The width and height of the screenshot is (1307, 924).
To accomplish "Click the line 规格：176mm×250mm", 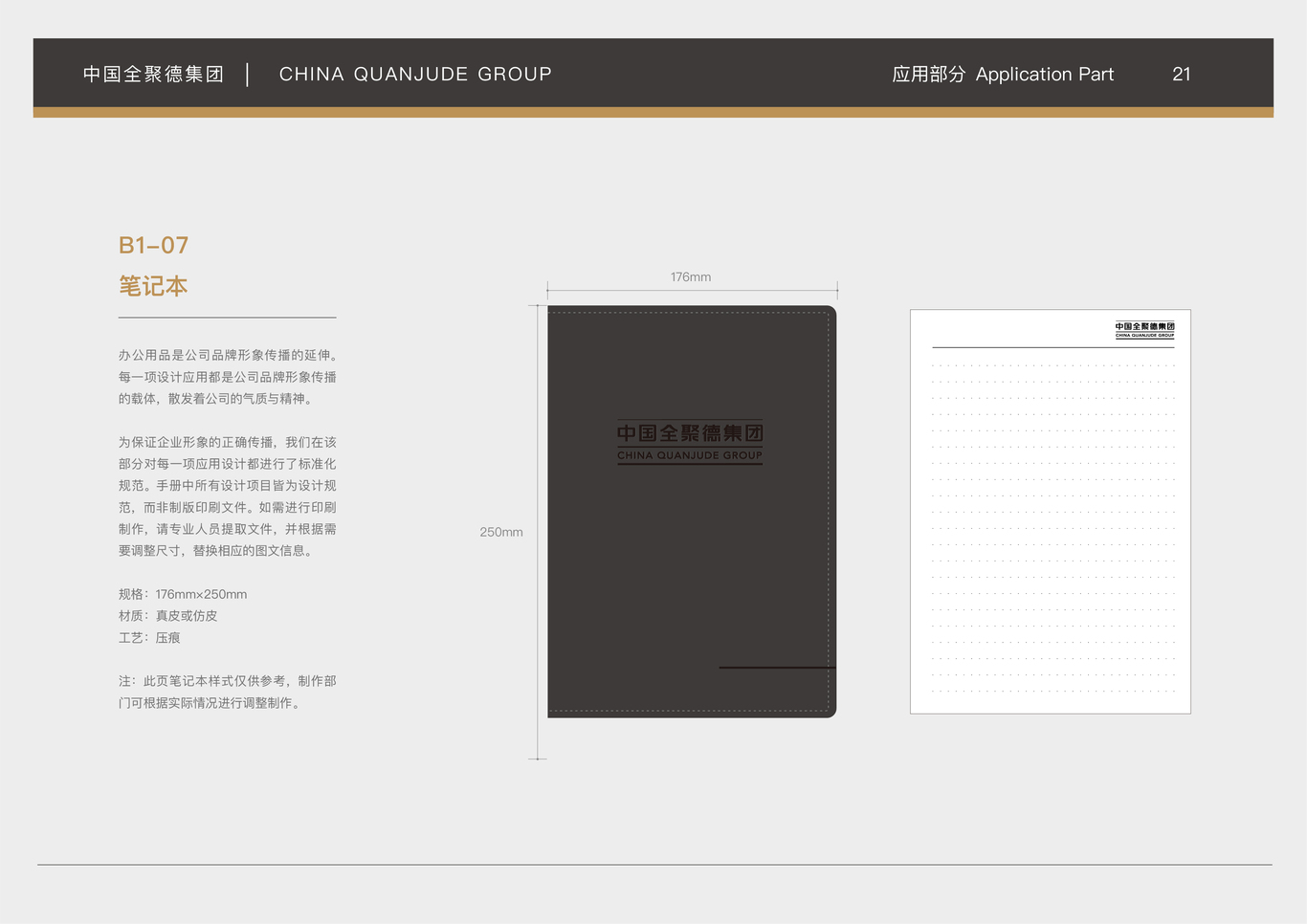I will pyautogui.click(x=183, y=594).
